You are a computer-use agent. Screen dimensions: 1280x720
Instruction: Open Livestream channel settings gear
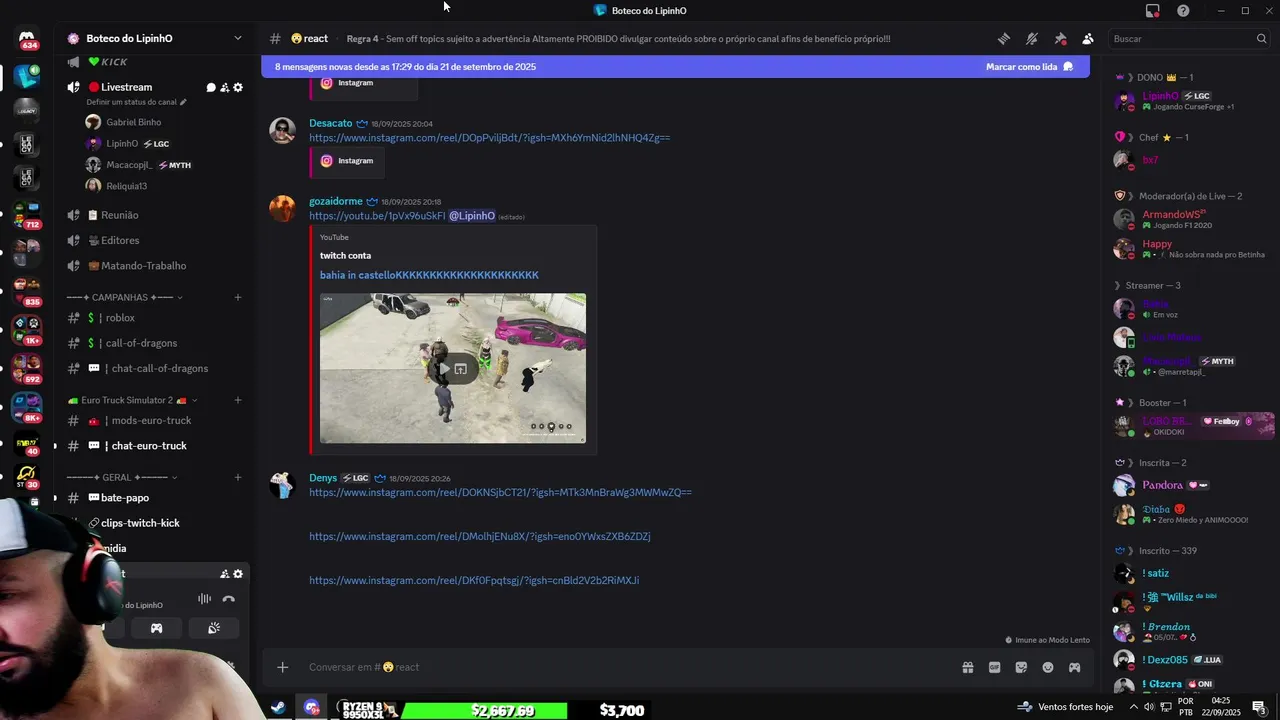pos(238,88)
